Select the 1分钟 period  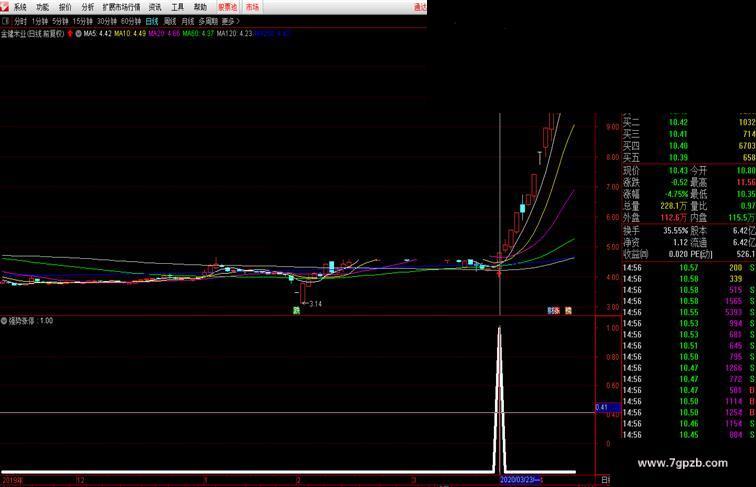click(40, 21)
